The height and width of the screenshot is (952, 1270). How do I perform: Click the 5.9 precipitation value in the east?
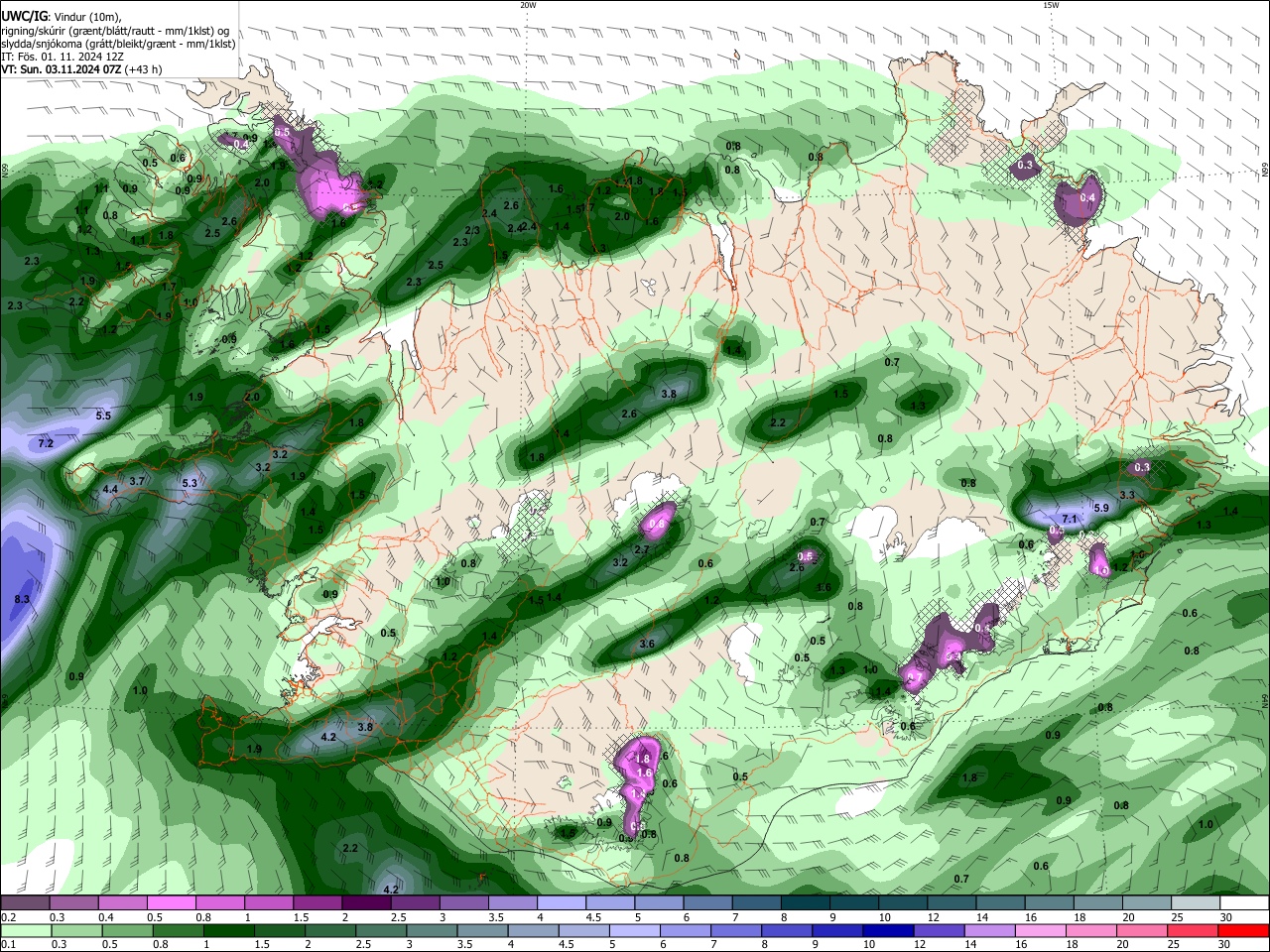tap(1101, 508)
